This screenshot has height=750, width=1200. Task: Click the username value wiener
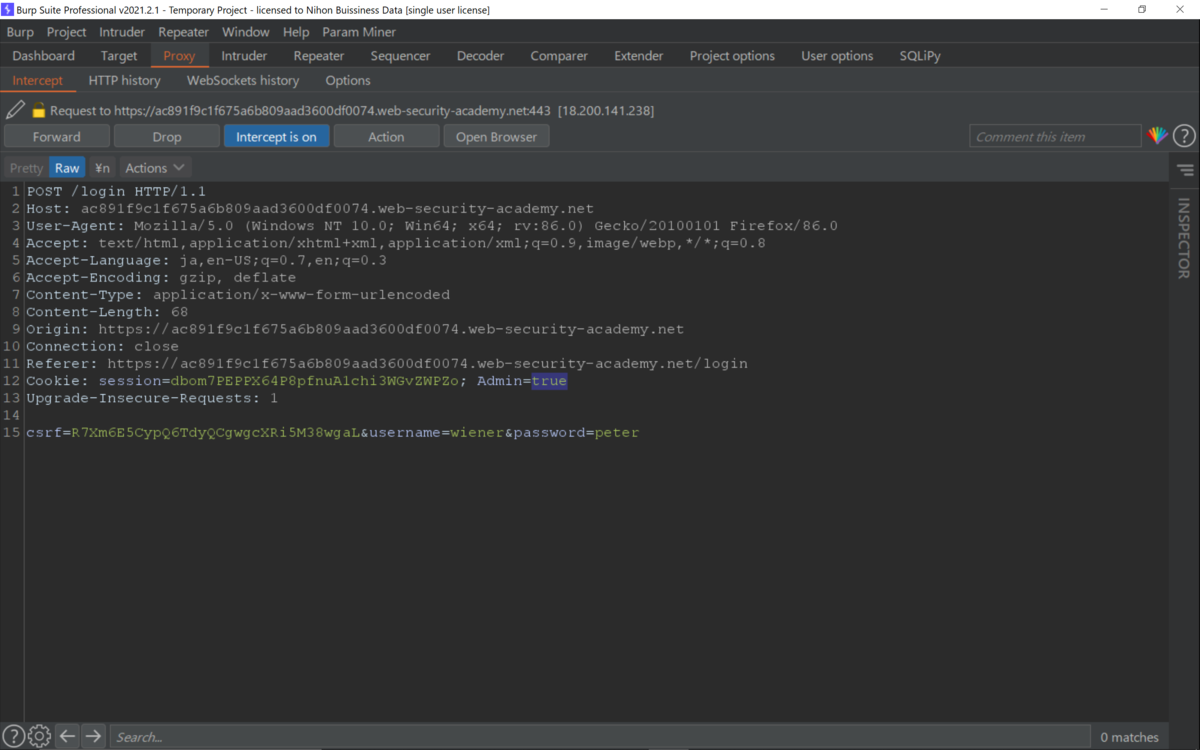coord(477,433)
